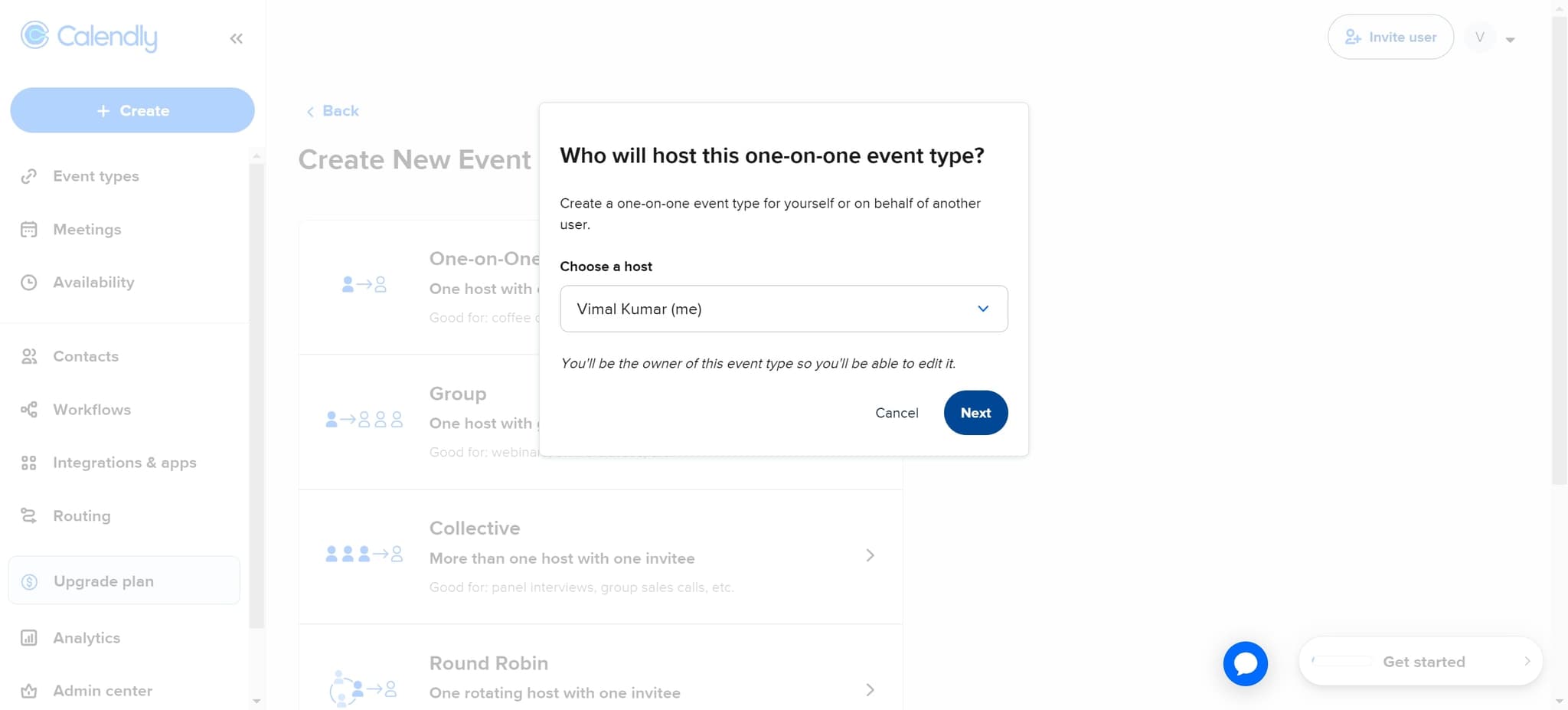Viewport: 1568px width, 710px height.
Task: Collapse the sidebar with double-chevron icon
Action: click(236, 38)
